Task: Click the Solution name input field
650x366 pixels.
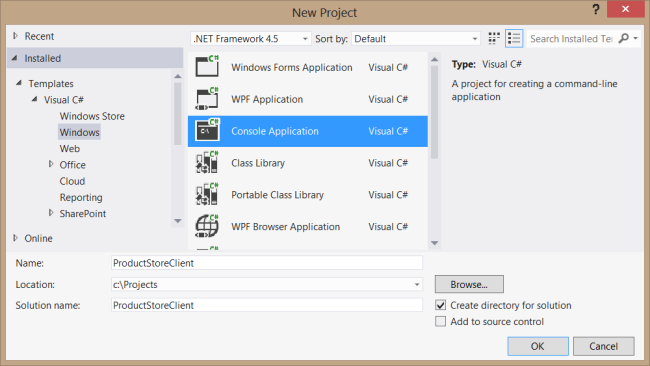Action: click(267, 305)
